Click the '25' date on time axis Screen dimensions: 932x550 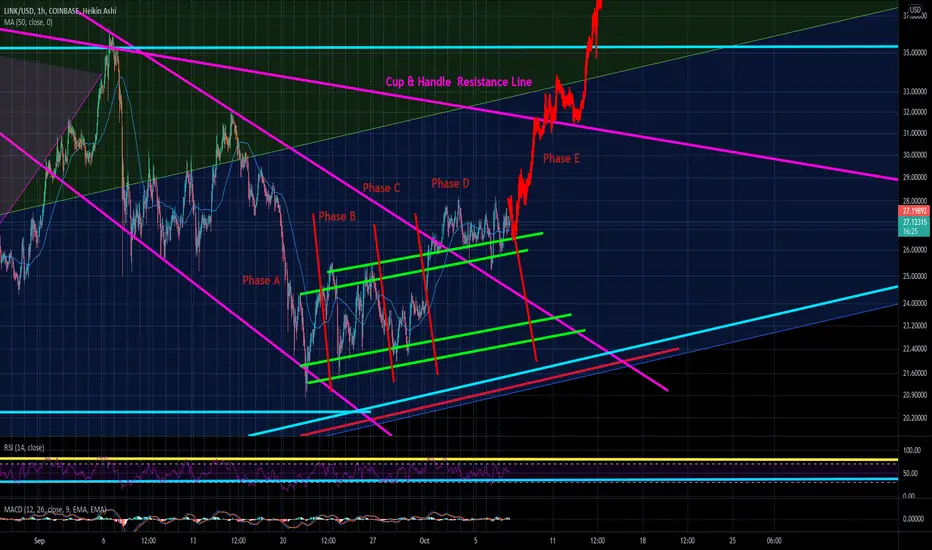732,541
